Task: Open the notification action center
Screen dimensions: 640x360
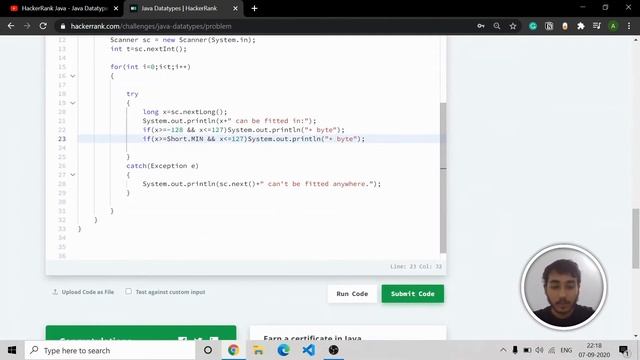Action: pos(624,350)
